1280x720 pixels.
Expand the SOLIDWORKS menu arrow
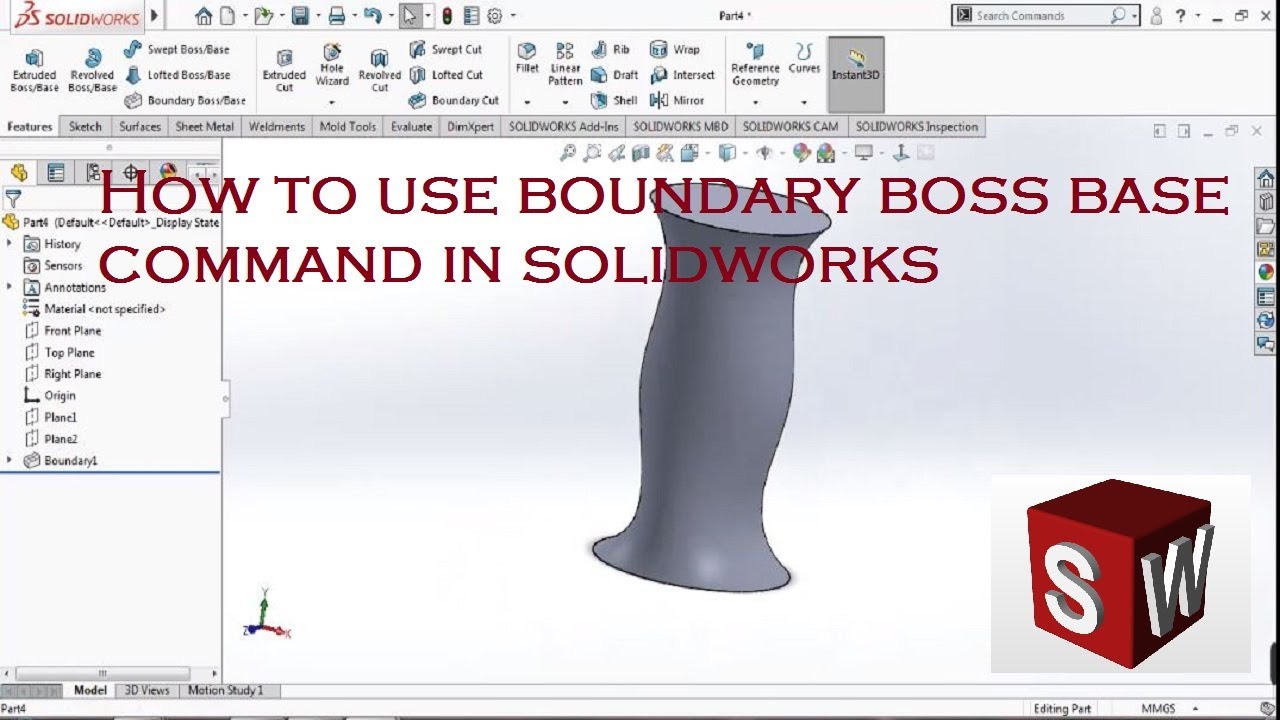click(154, 16)
